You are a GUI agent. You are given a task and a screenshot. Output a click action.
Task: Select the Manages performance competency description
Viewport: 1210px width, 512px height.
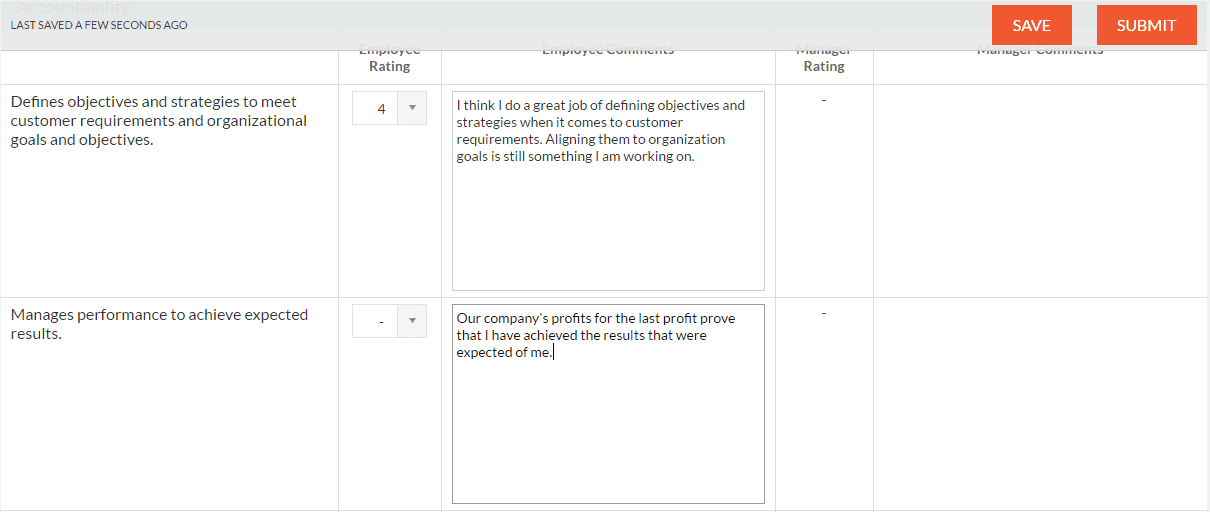159,324
